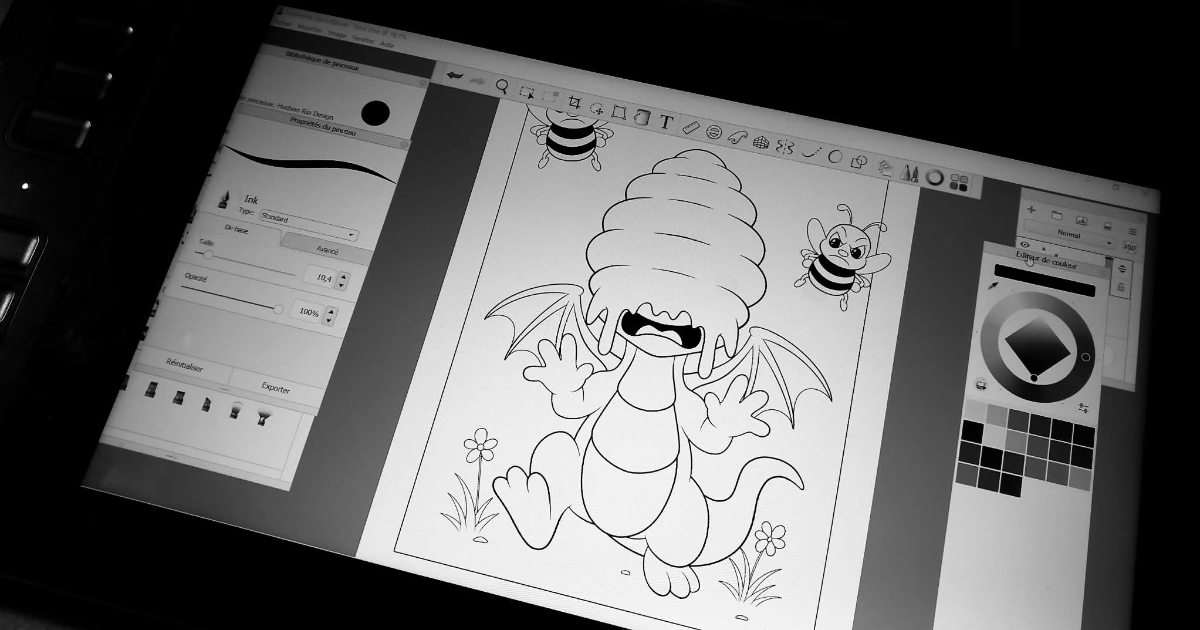Click the layer opacity value 100
Screen dimensions: 1200x630
(1129, 247)
